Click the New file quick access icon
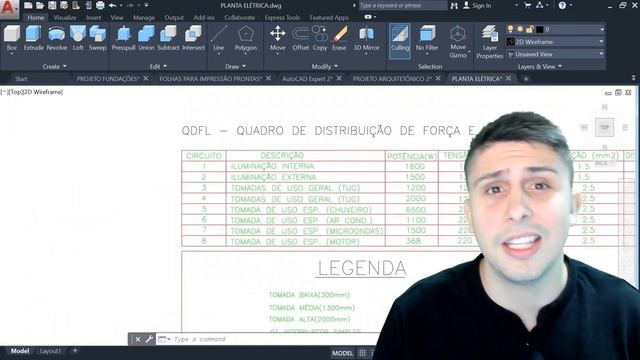This screenshot has width=640, height=360. coord(28,6)
